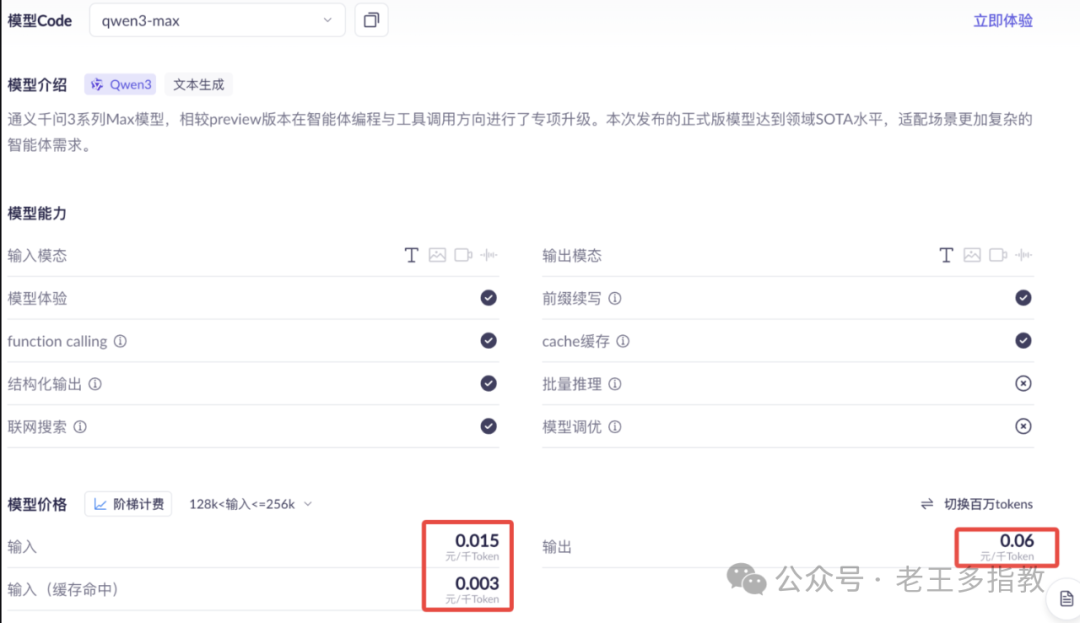Click the info icon beside 模型调优
Image resolution: width=1080 pixels, height=623 pixels.
point(614,426)
